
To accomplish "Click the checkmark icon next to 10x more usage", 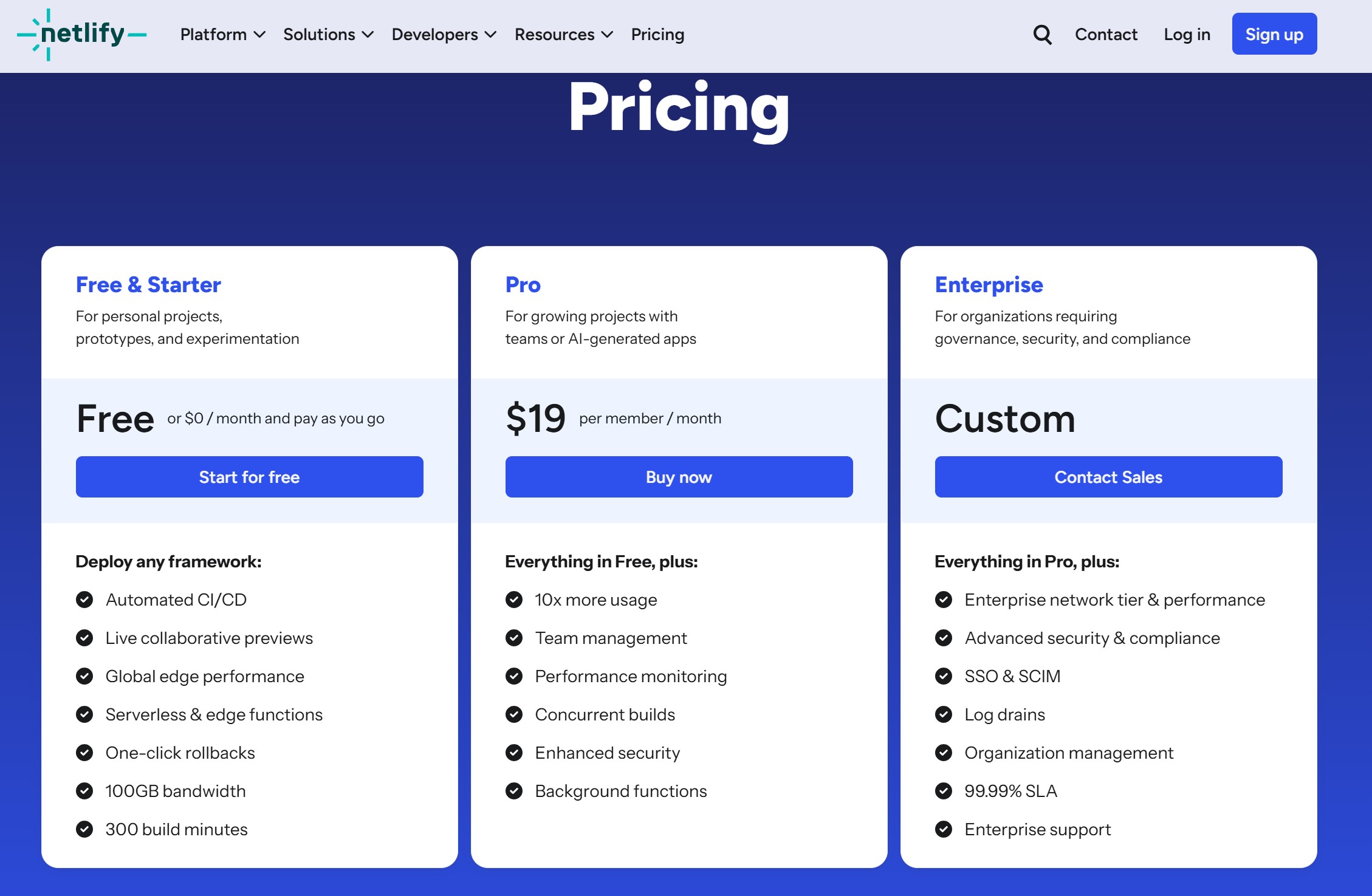I will click(514, 600).
